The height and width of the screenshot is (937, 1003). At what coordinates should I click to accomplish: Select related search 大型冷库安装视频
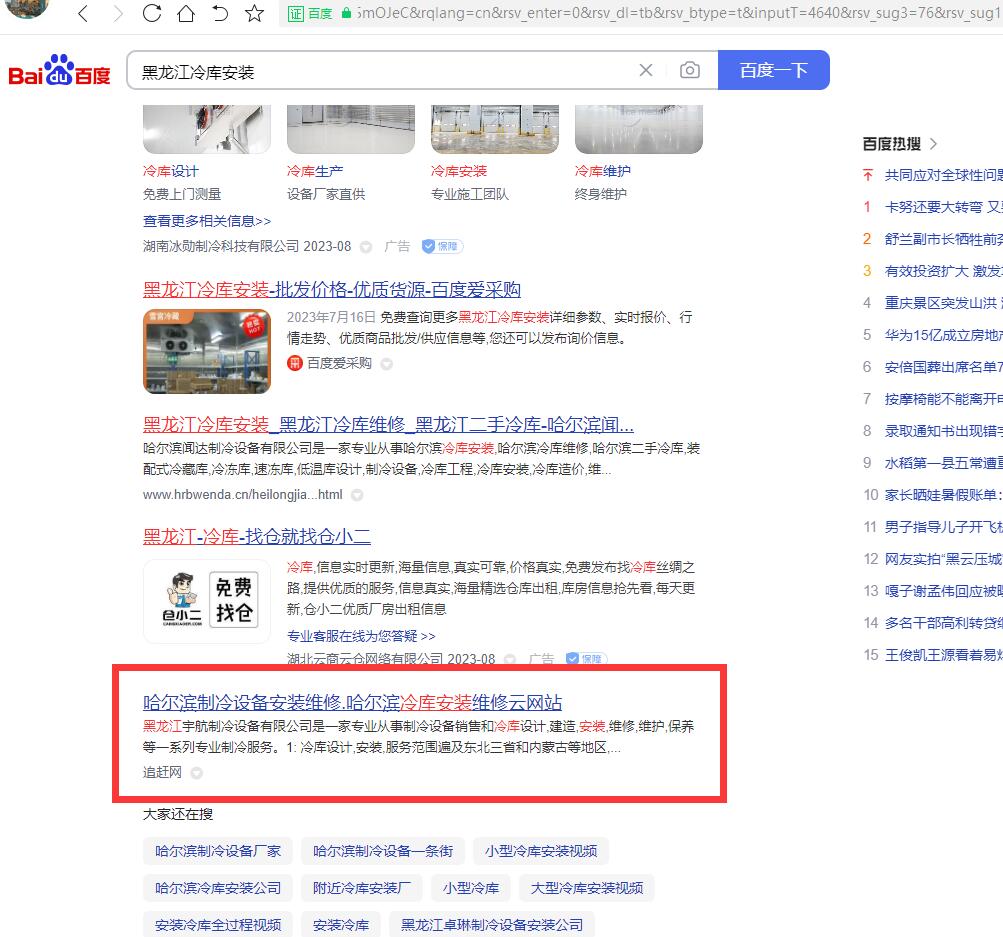587,888
